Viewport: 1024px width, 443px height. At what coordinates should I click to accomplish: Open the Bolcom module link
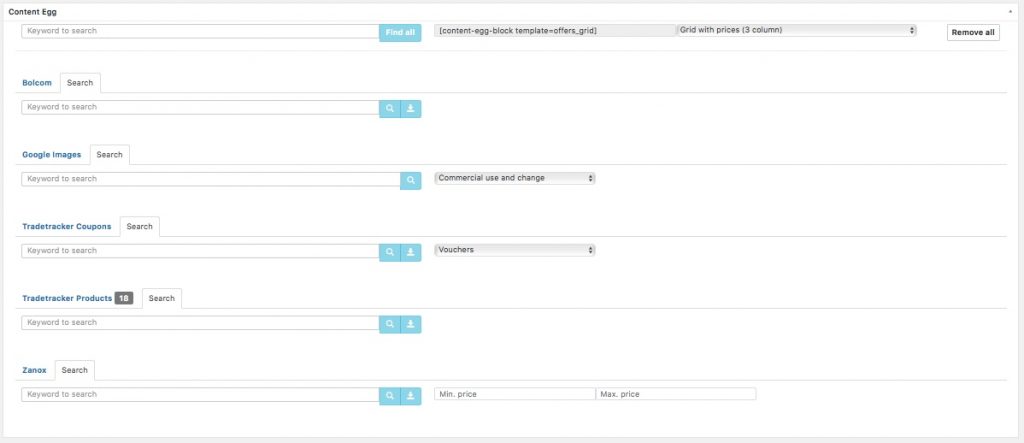tap(37, 83)
